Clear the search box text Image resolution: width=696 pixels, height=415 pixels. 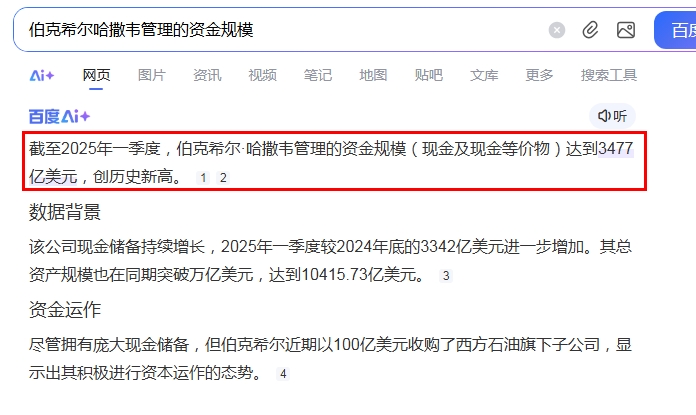(557, 30)
